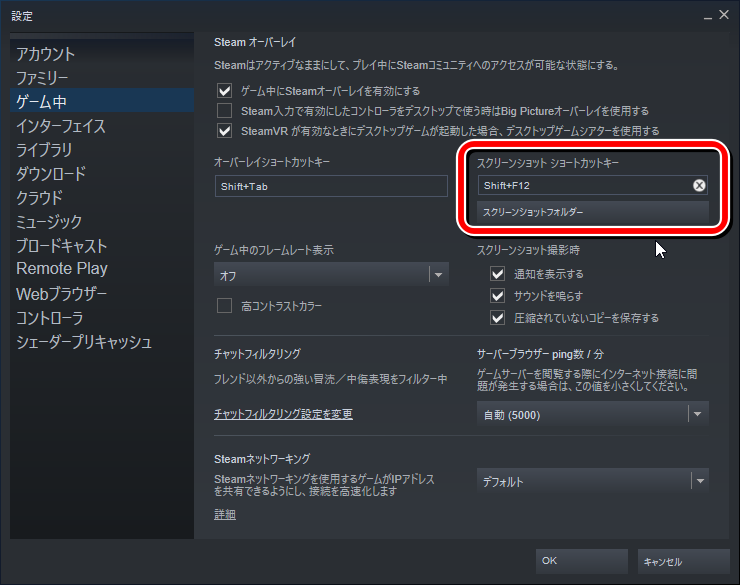
Task: Select the シェーダープリキャッシュ settings category
Action: coord(102,342)
